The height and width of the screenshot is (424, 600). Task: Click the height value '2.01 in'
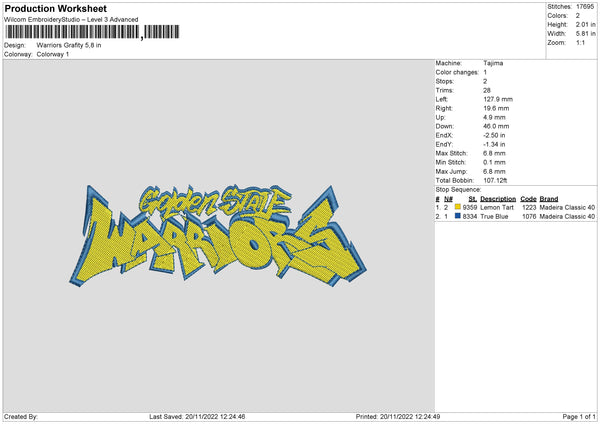tap(585, 24)
